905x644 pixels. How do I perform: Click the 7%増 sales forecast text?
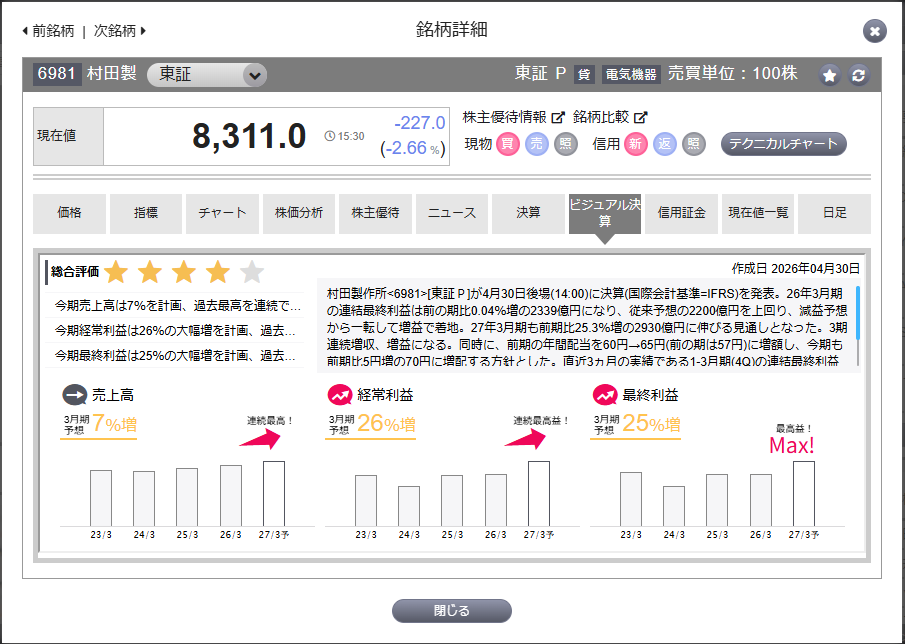[114, 425]
